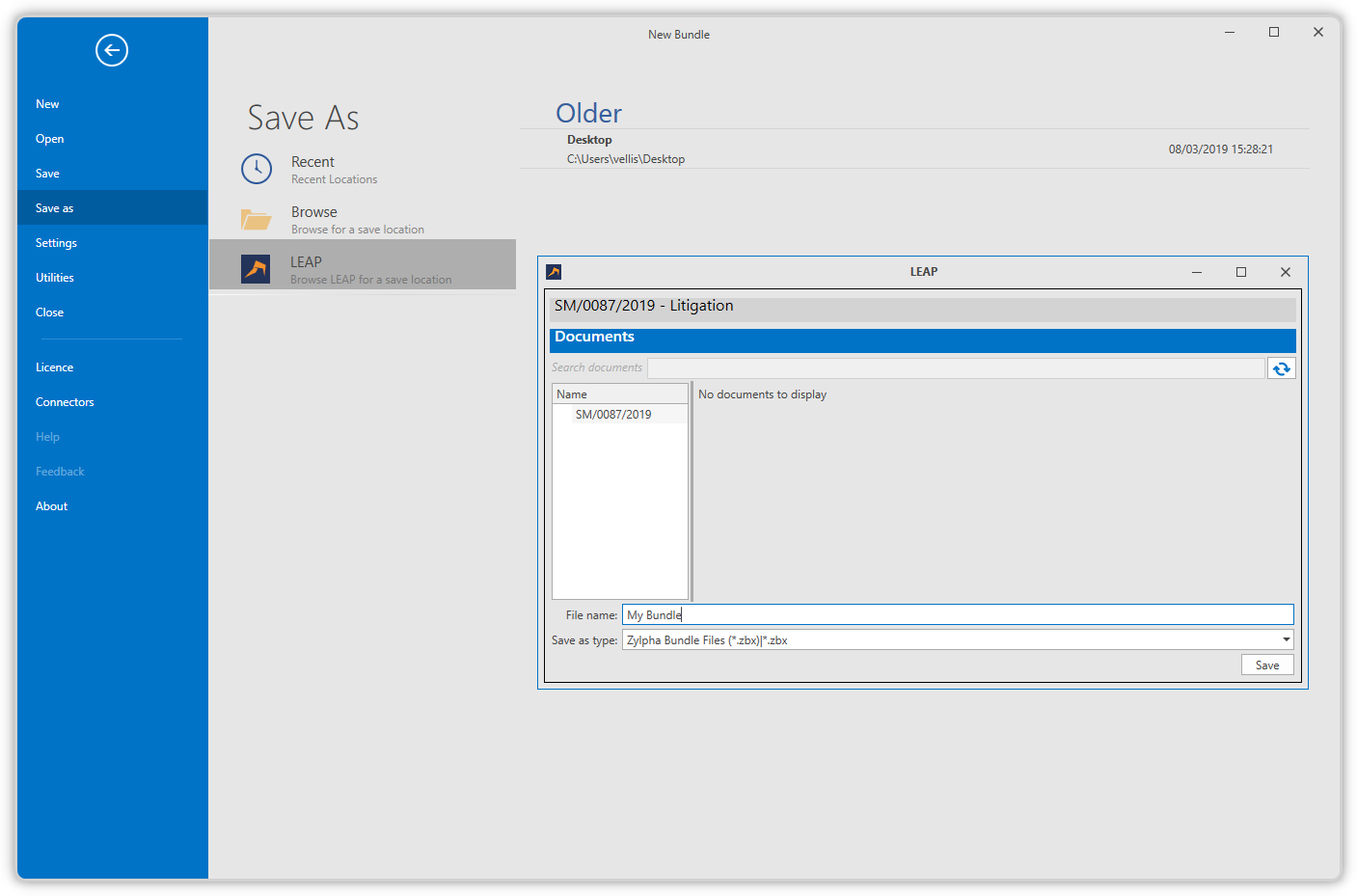Image resolution: width=1357 pixels, height=896 pixels.
Task: Open the Settings menu item
Action: pyautogui.click(x=56, y=243)
